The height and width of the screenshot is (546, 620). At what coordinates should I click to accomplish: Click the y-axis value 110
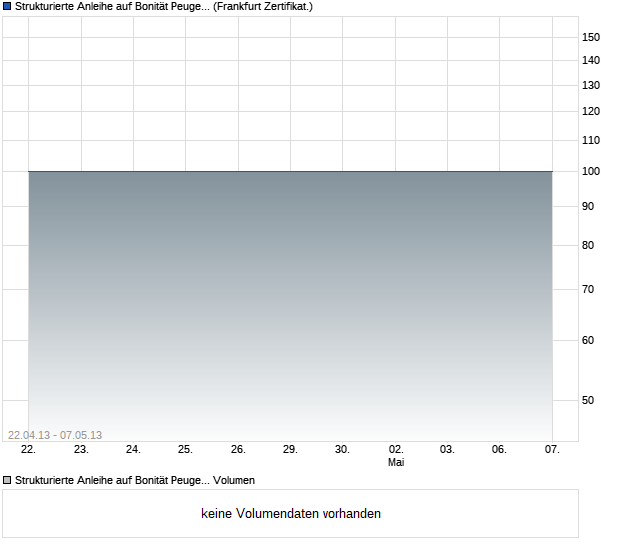click(591, 140)
